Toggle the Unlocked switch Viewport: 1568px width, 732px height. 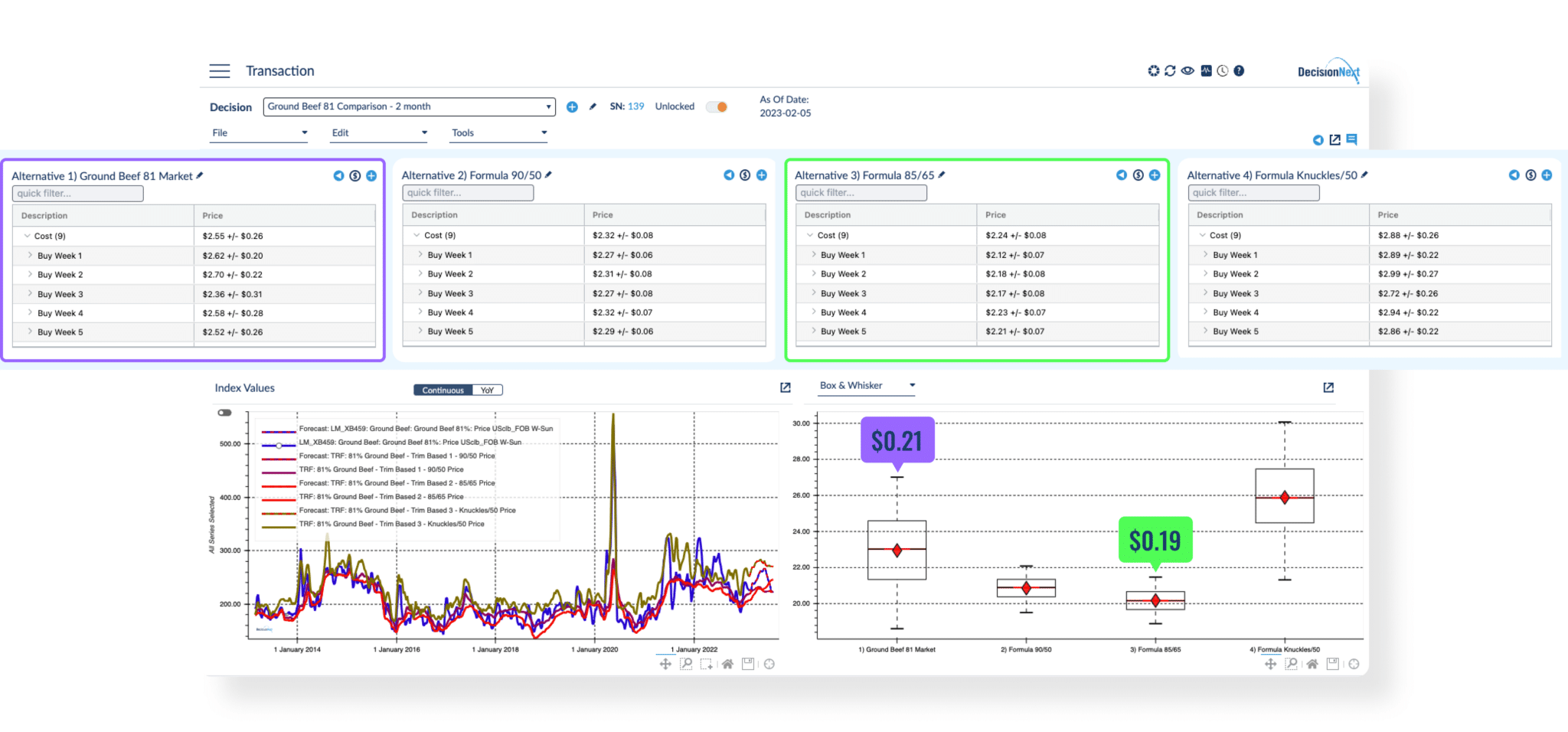[717, 107]
